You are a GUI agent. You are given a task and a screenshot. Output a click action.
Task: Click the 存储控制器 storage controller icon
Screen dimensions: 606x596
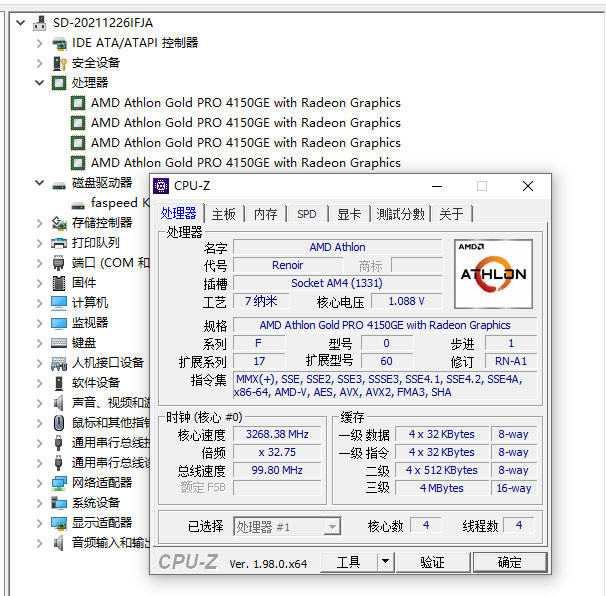tap(59, 223)
